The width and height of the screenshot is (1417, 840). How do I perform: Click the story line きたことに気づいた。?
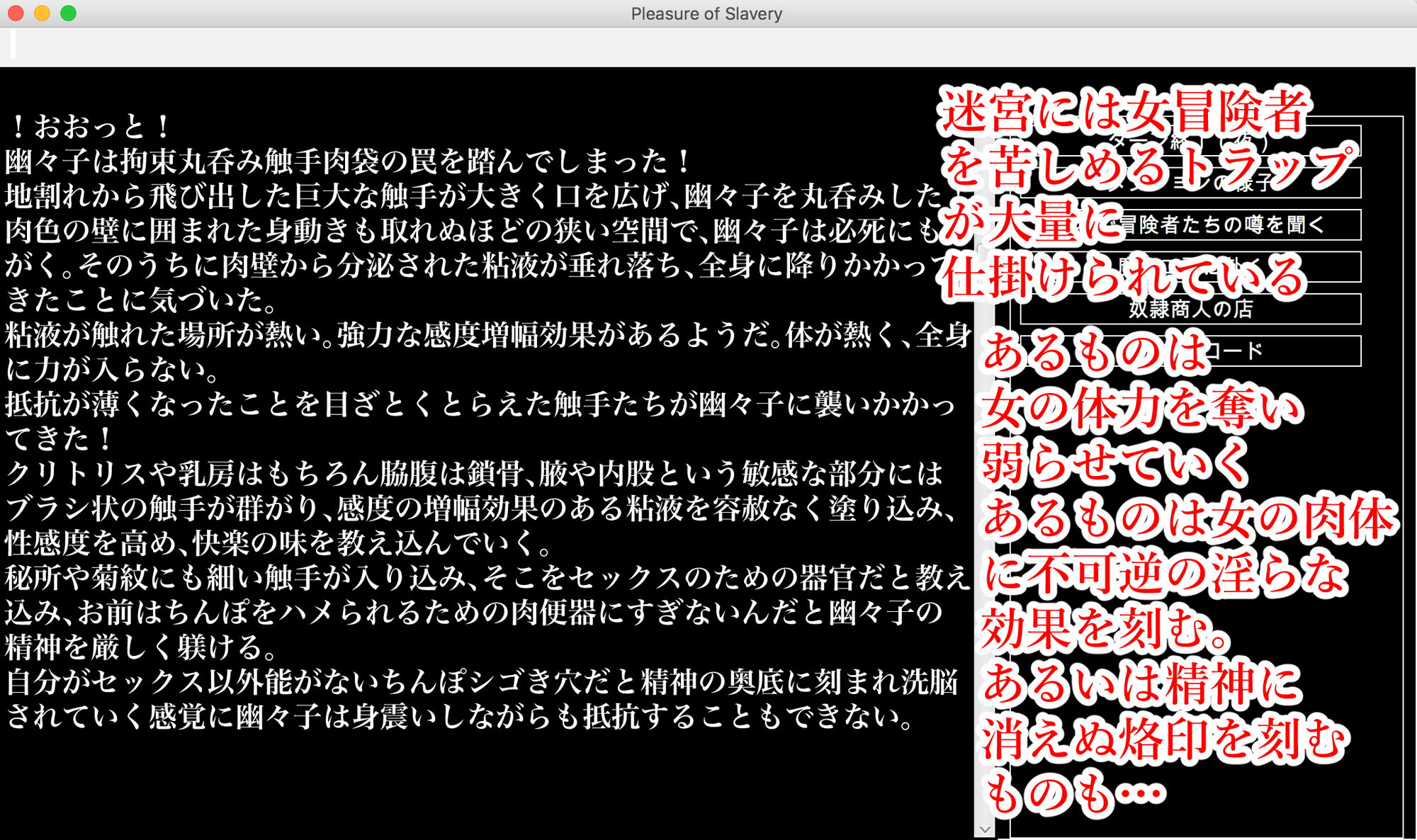[x=142, y=300]
